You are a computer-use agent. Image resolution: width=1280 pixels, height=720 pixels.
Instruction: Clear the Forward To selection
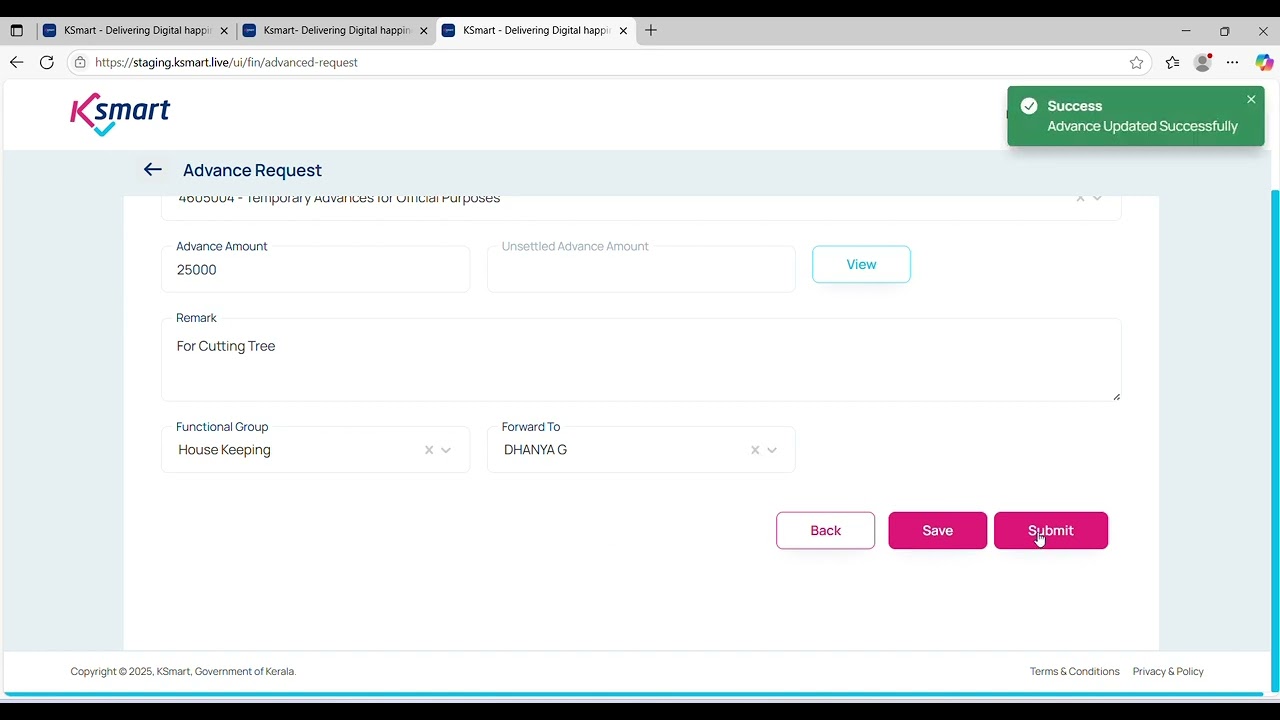coord(755,450)
